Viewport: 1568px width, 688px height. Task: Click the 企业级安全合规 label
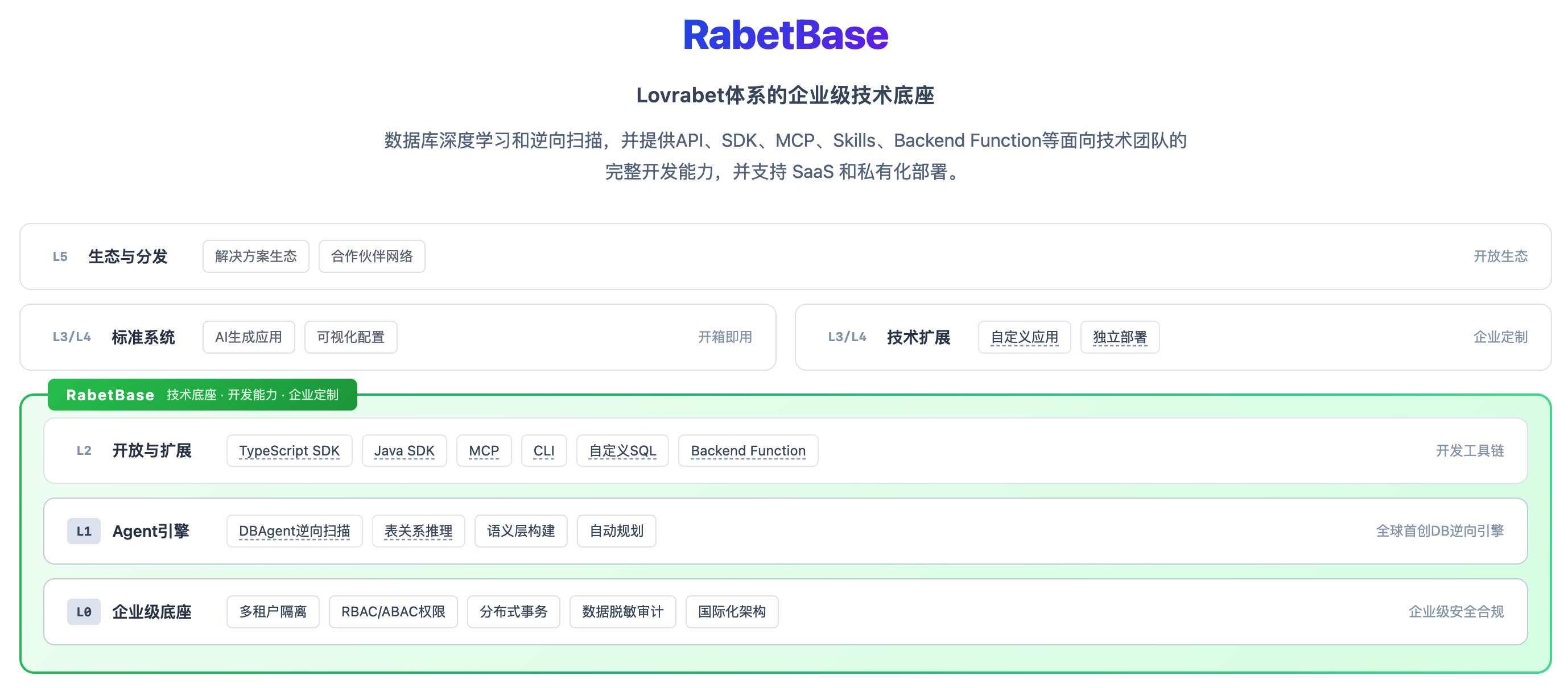pyautogui.click(x=1456, y=611)
